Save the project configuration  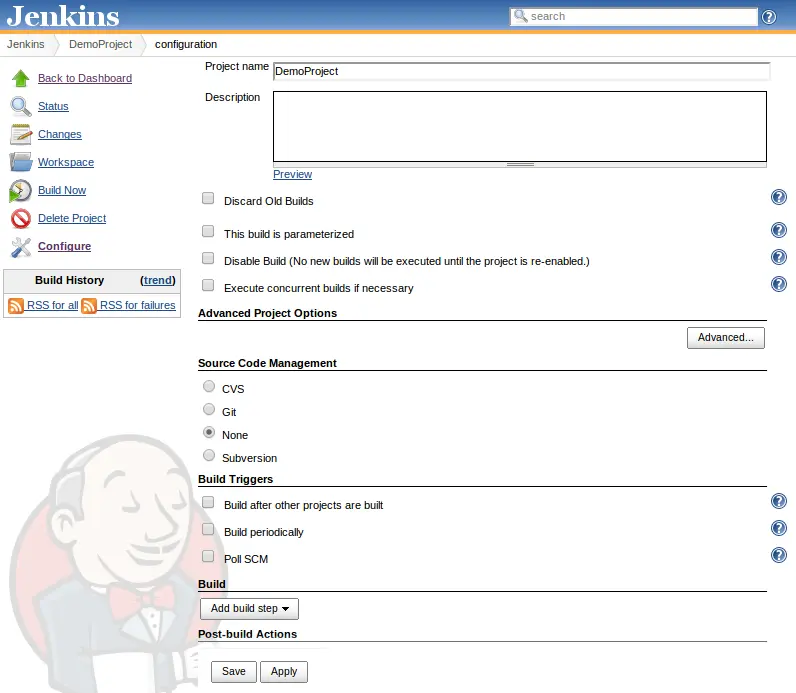click(x=234, y=672)
